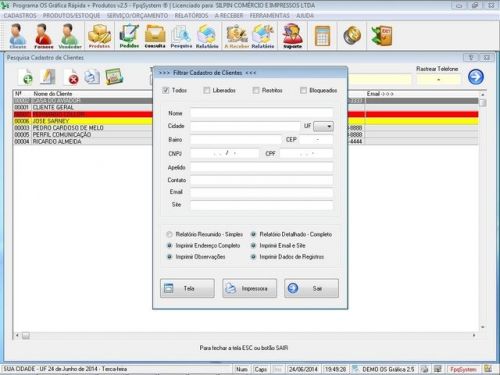This screenshot has height=375, width=500.
Task: Click the Impressora button
Action: pyautogui.click(x=250, y=288)
